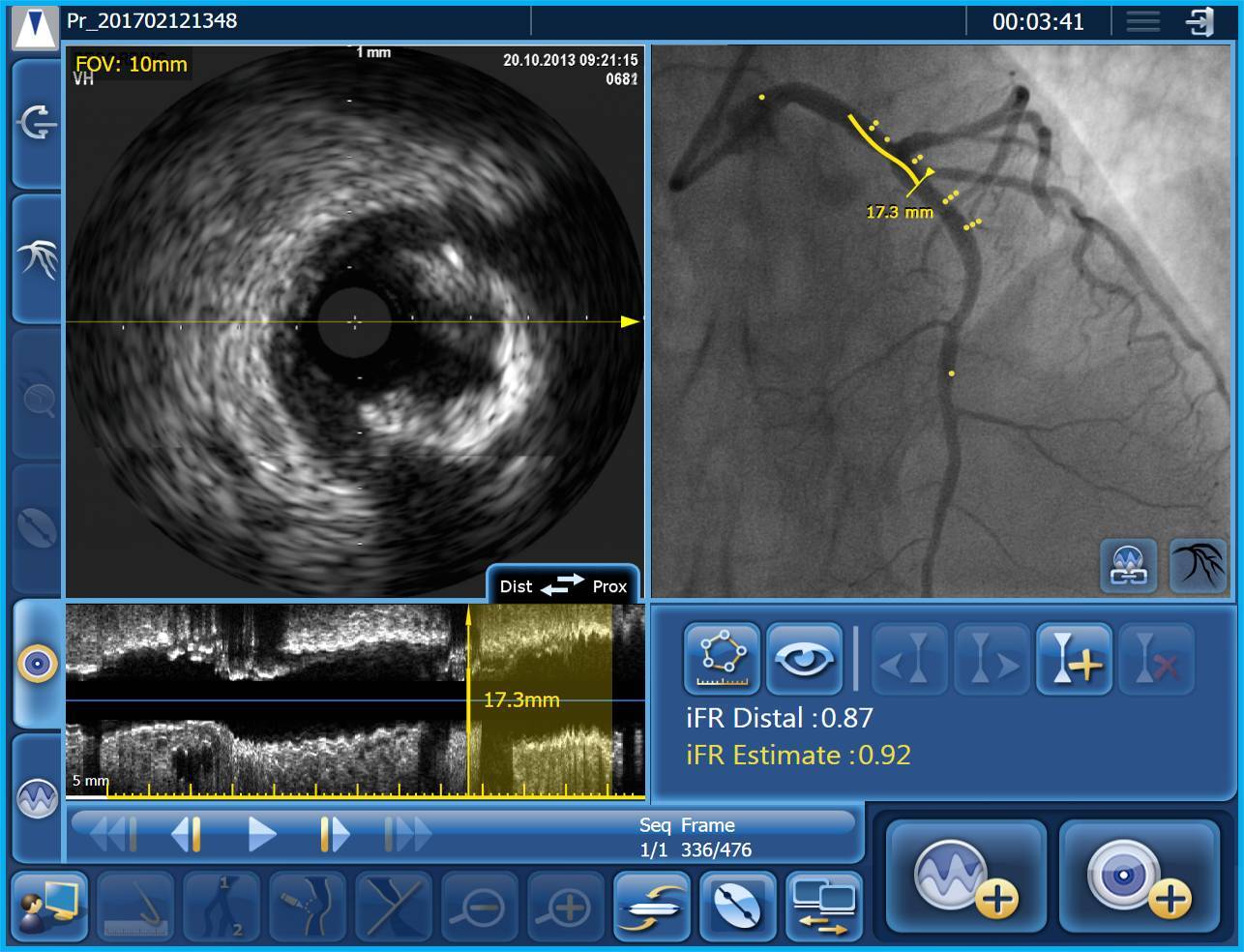
Task: Open the patient workstation icon
Action: (x=49, y=907)
